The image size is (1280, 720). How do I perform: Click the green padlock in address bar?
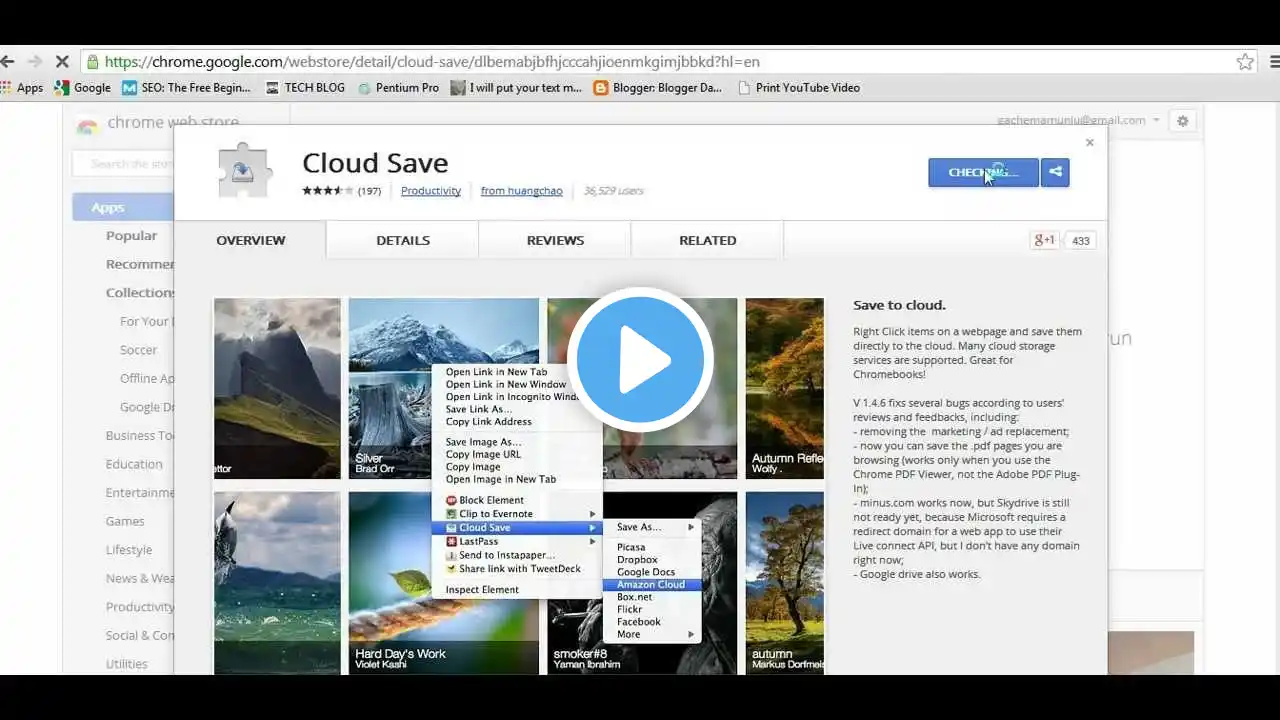[92, 62]
